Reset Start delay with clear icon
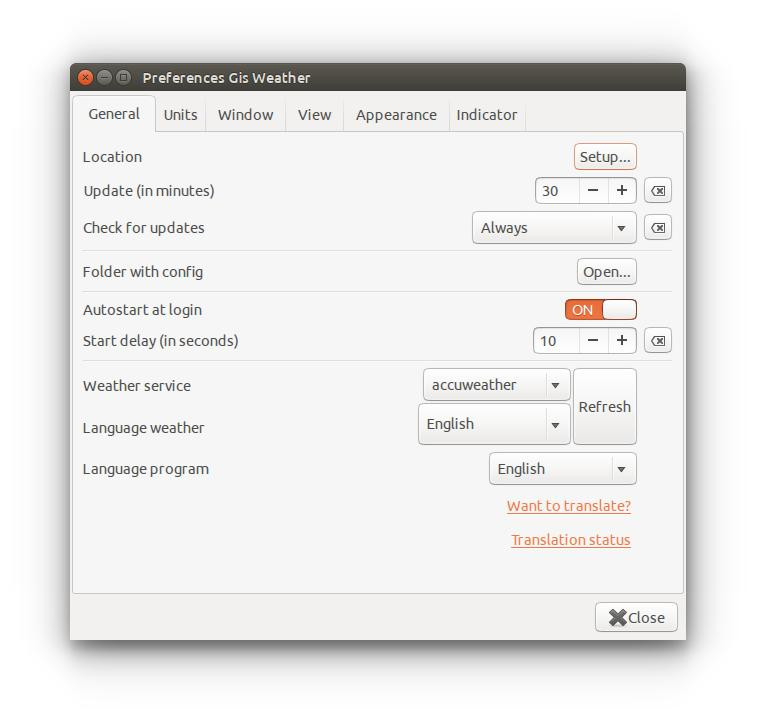The height and width of the screenshot is (709, 759). [657, 341]
